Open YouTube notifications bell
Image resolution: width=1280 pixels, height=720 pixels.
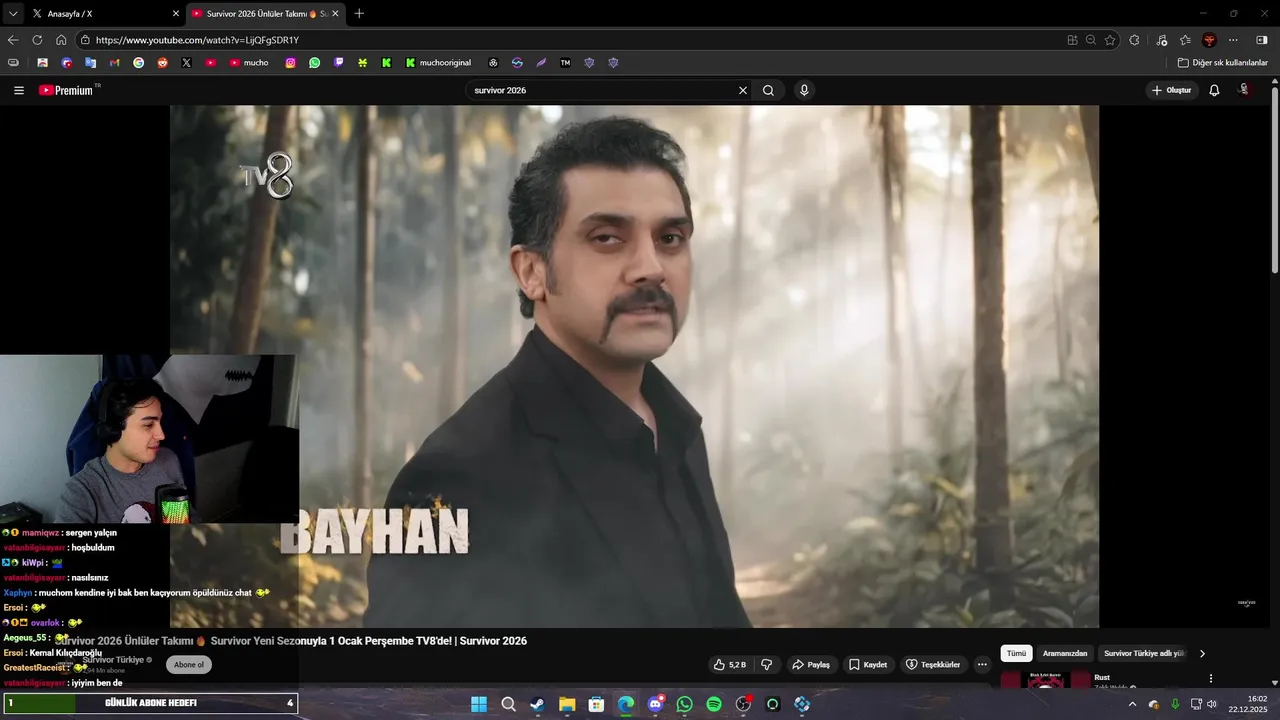pos(1214,90)
